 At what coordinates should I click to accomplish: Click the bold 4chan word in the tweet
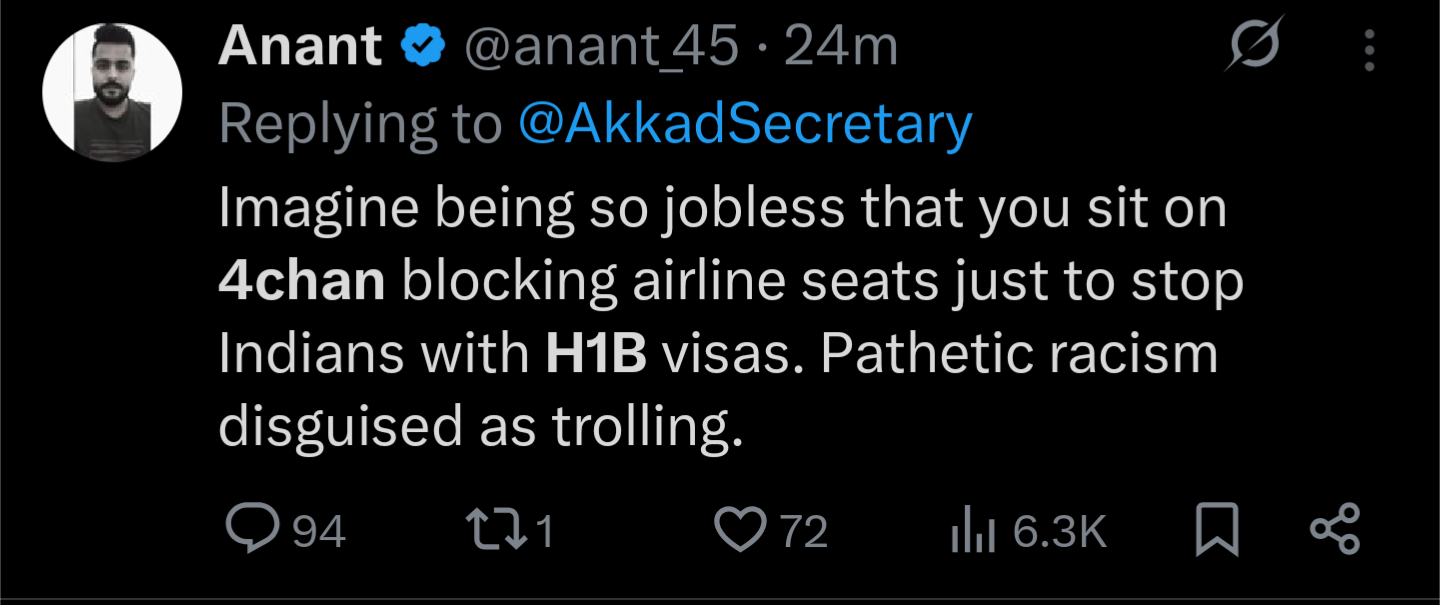point(302,282)
